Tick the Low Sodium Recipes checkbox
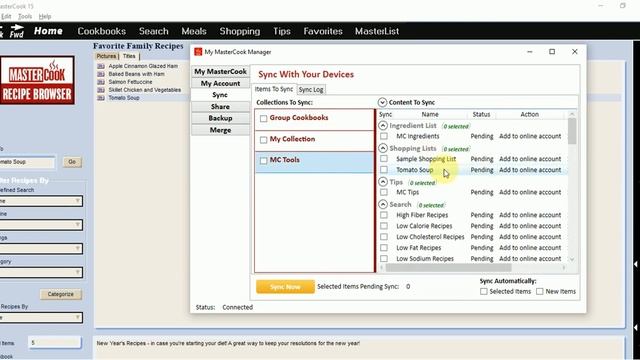The height and width of the screenshot is (360, 640). (384, 258)
